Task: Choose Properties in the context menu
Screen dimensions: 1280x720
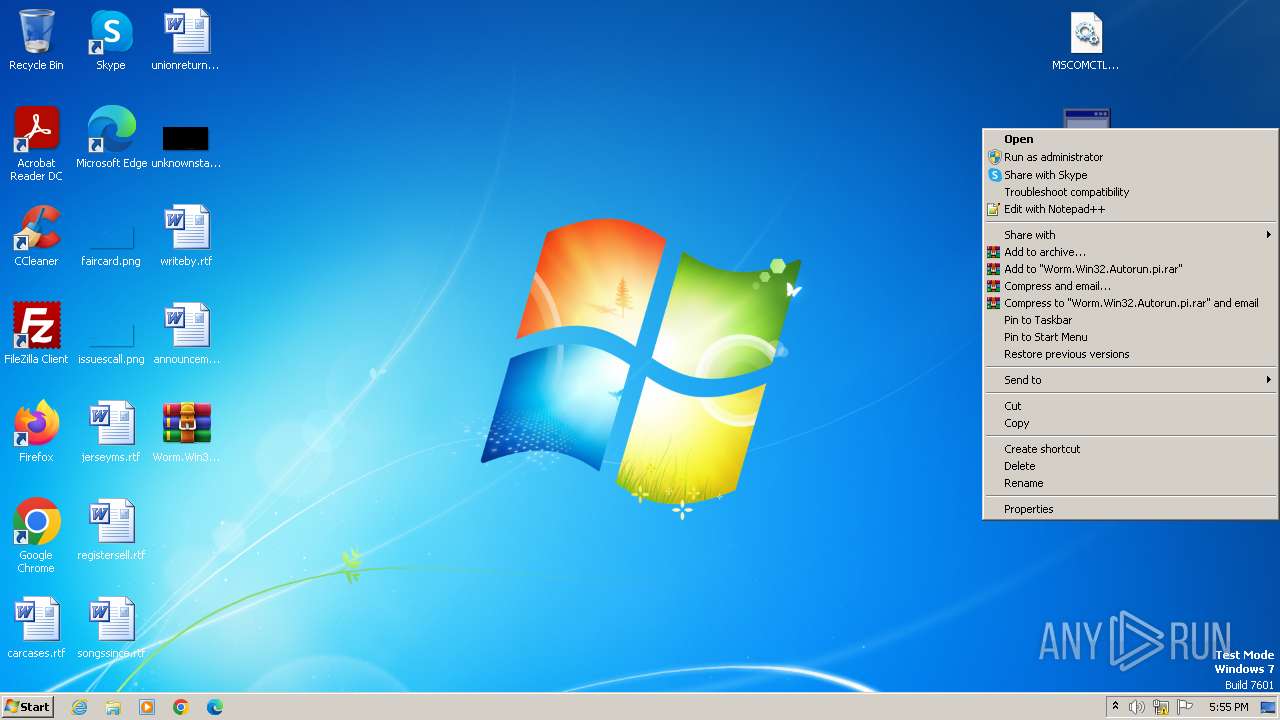Action: tap(1130, 509)
